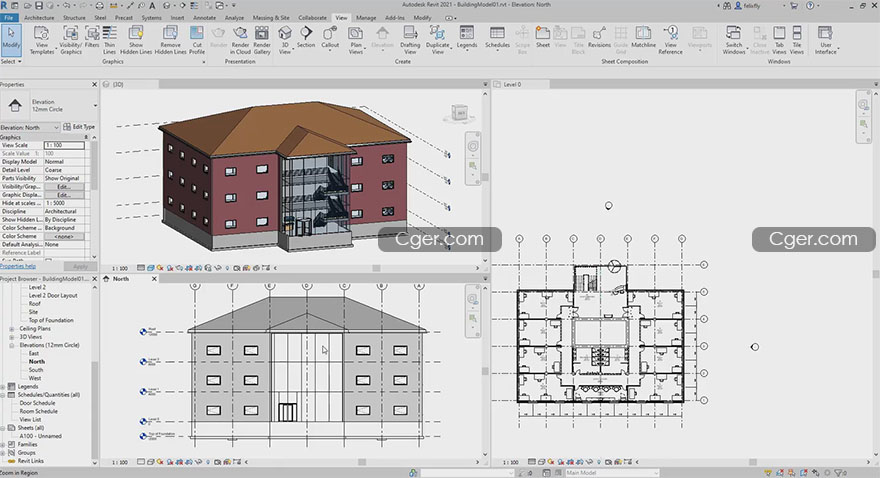Click the Tile Views tool
Screen dimensions: 880x478
pos(797,40)
